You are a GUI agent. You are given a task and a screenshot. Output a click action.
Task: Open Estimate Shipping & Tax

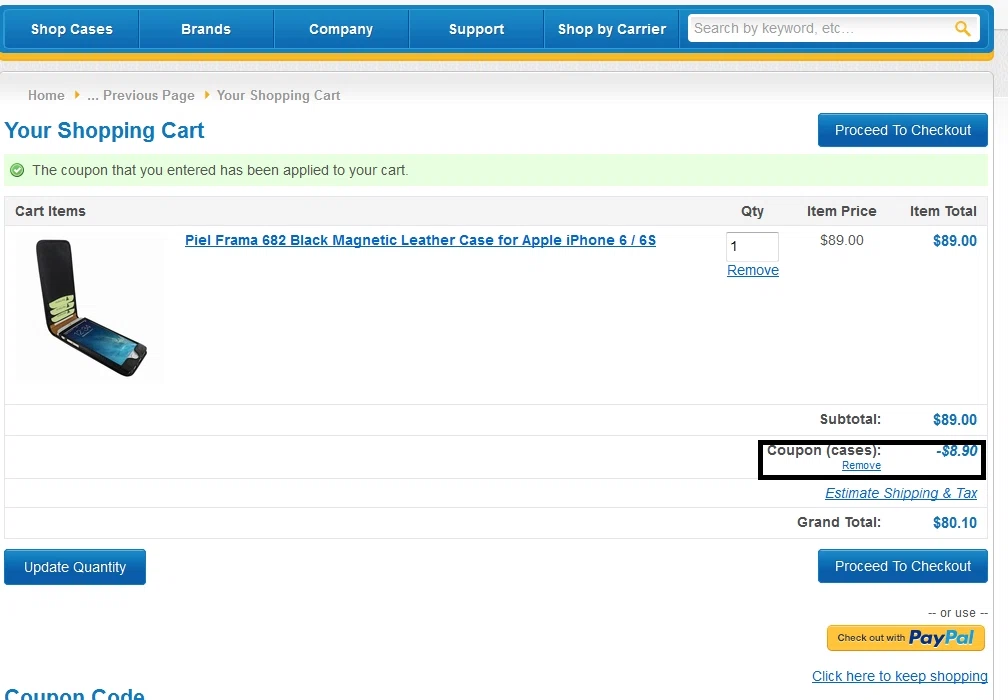901,493
